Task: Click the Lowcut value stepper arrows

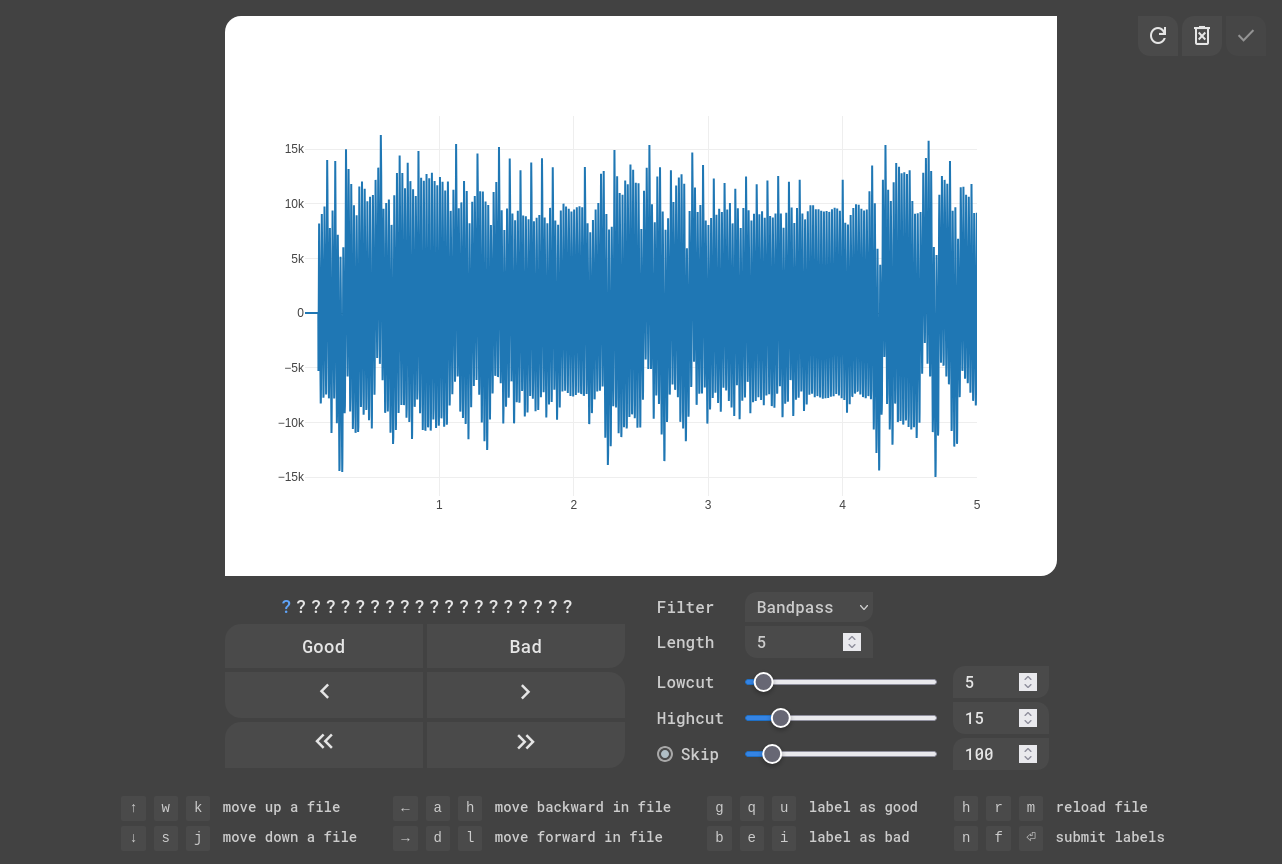Action: pyautogui.click(x=1027, y=682)
